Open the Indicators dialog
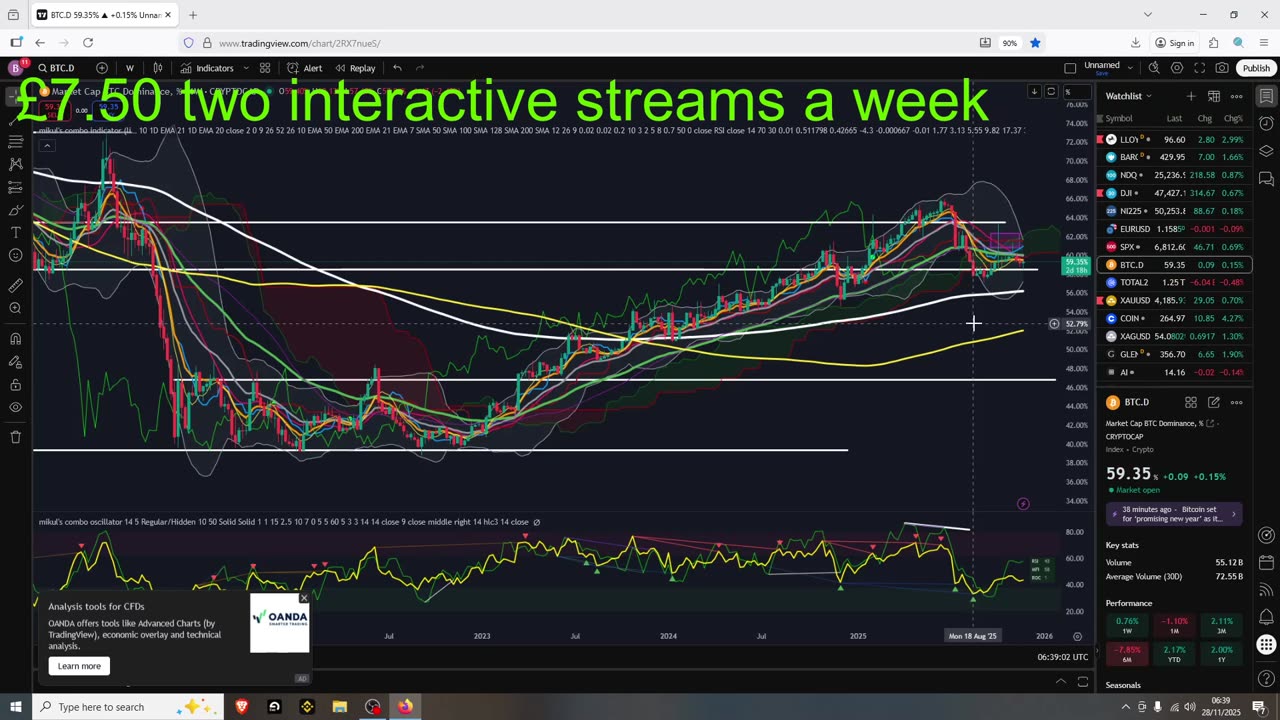The width and height of the screenshot is (1280, 720). 207,68
